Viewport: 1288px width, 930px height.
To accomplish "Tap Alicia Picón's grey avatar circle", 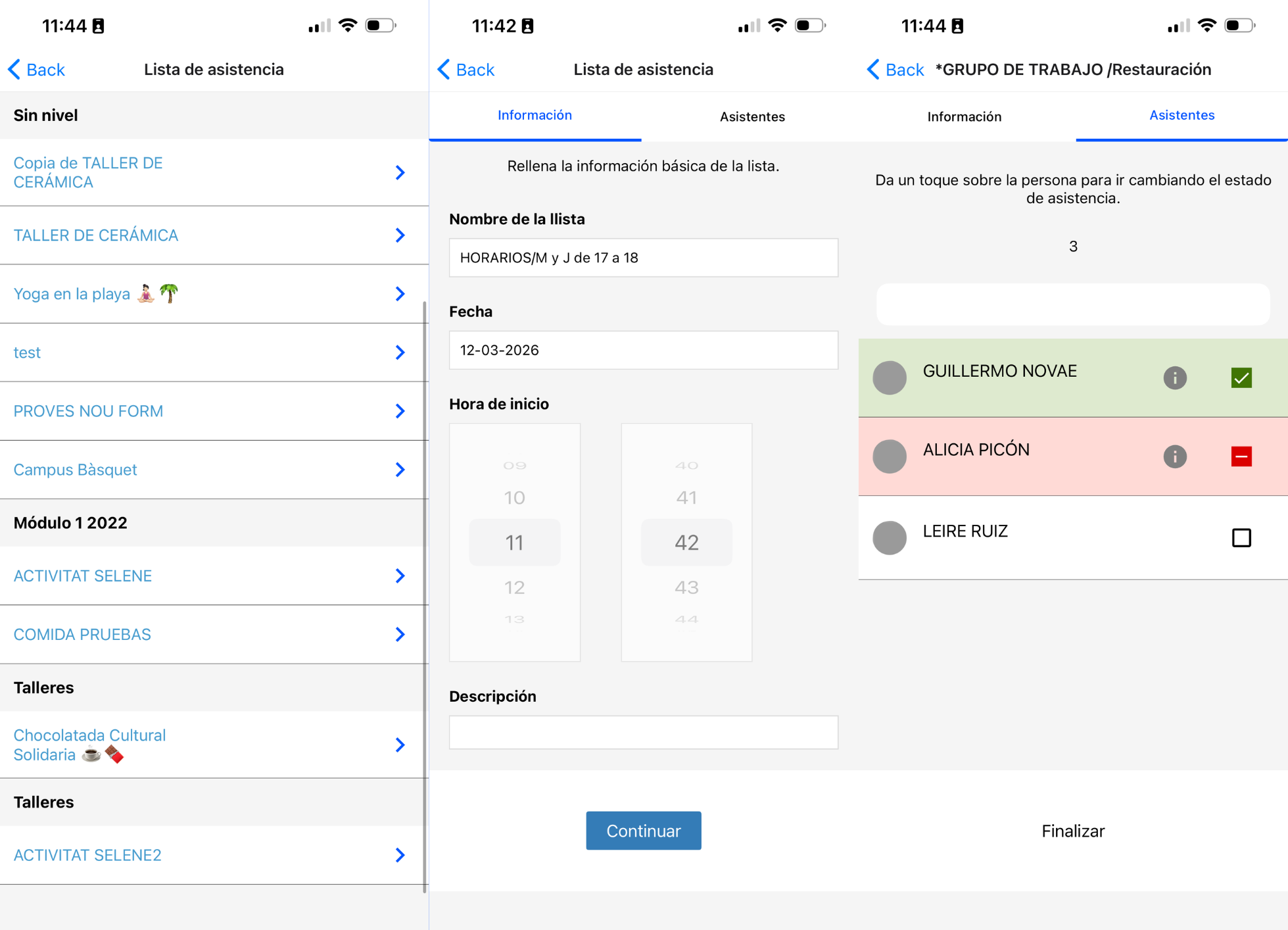I will [889, 456].
